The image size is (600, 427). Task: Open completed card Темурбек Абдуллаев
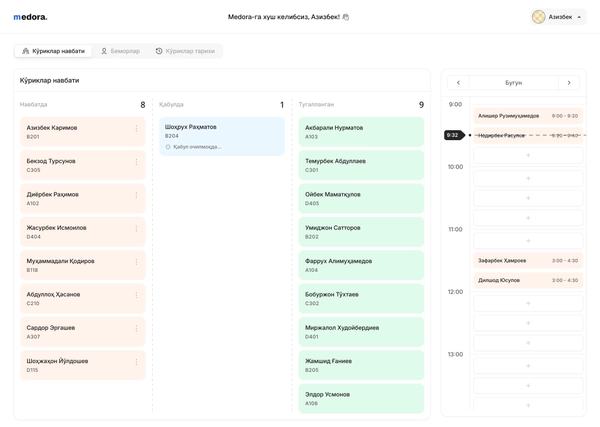(361, 165)
